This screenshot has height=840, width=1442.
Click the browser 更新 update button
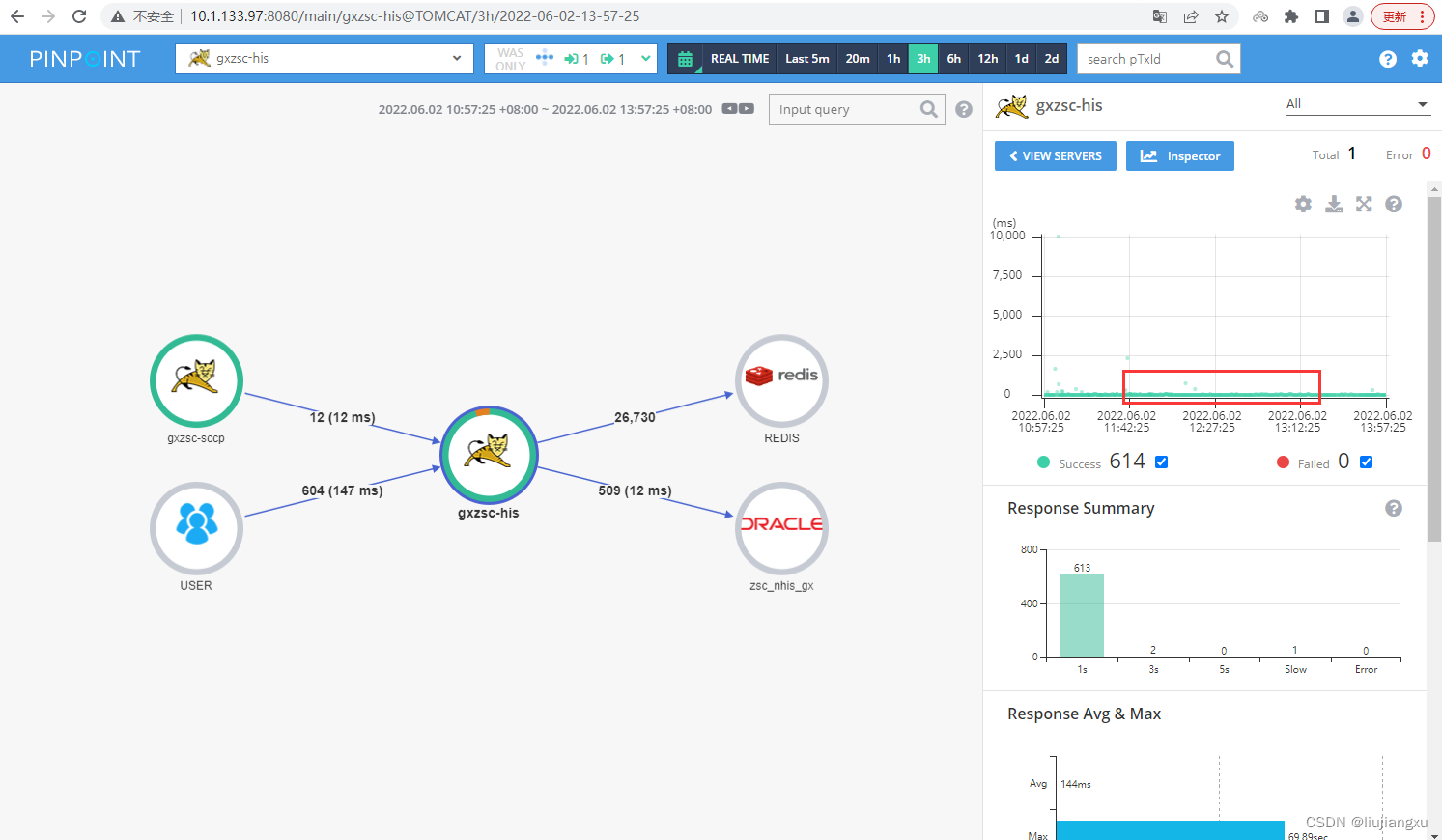point(1403,16)
